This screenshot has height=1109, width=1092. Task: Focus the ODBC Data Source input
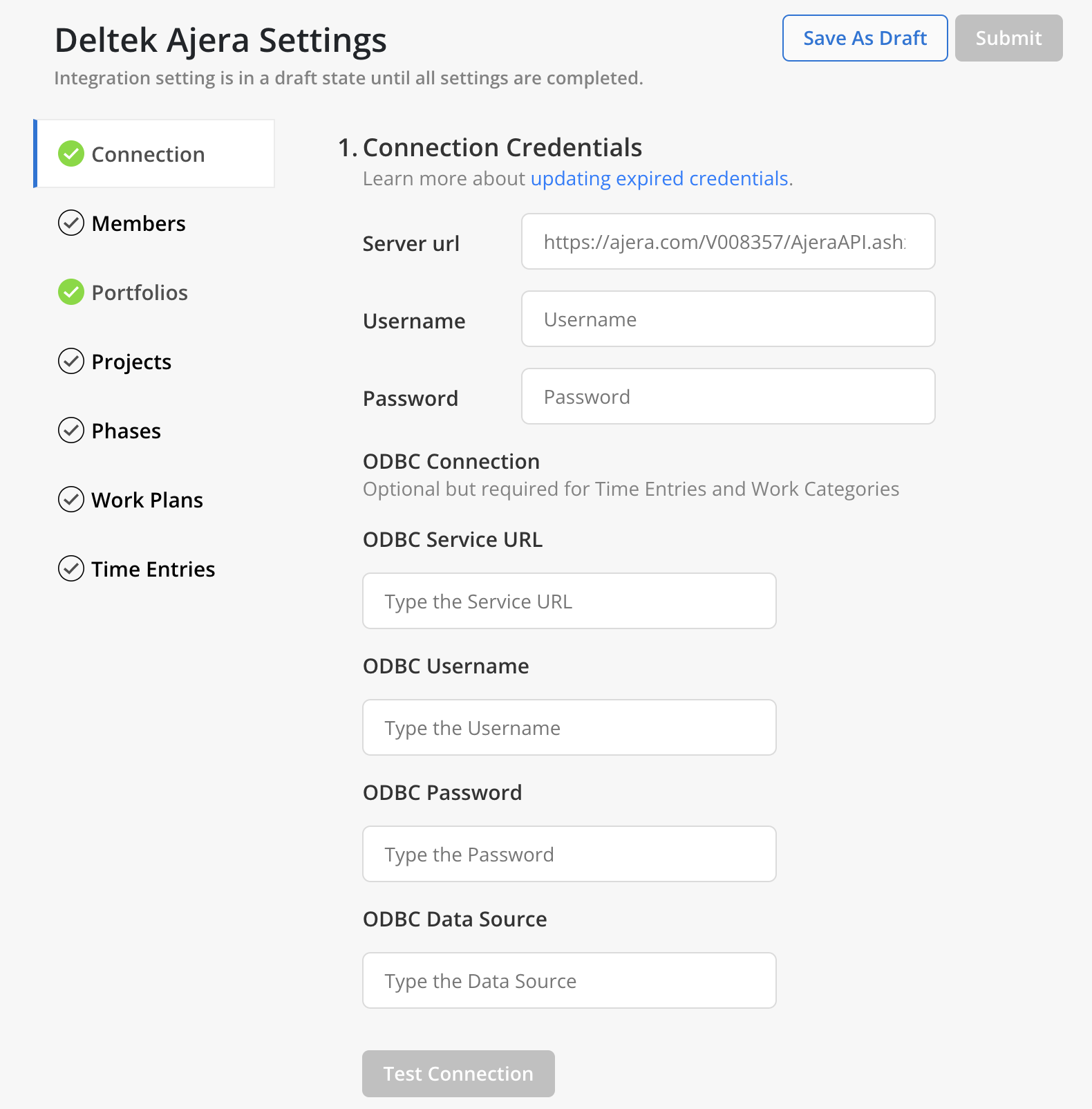click(569, 980)
